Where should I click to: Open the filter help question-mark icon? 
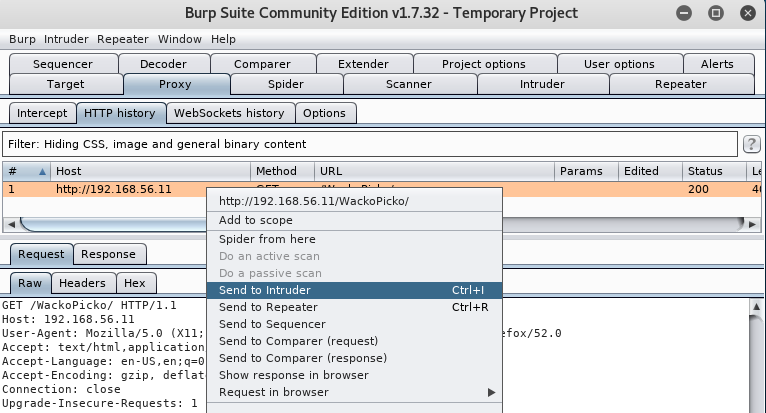pyautogui.click(x=751, y=144)
